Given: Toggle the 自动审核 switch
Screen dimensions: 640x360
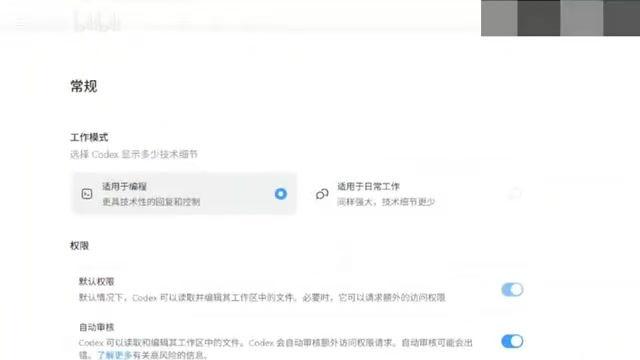Looking at the screenshot, I should pyautogui.click(x=512, y=341).
